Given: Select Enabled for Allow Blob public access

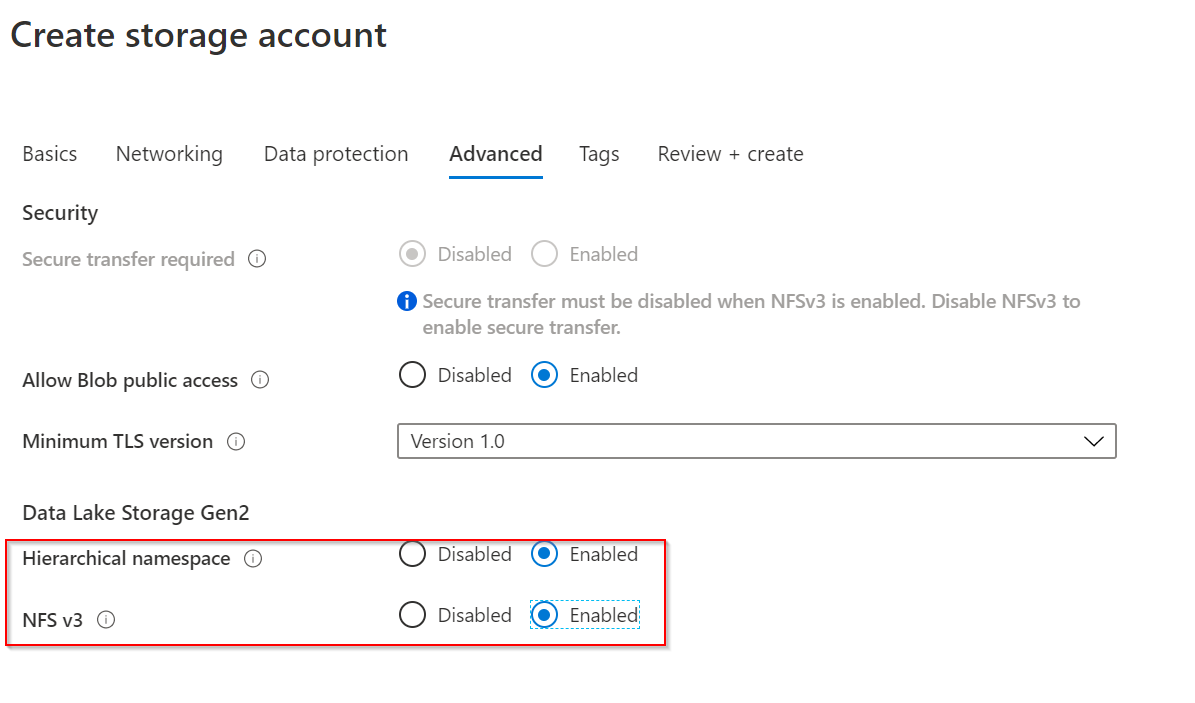Looking at the screenshot, I should 544,375.
